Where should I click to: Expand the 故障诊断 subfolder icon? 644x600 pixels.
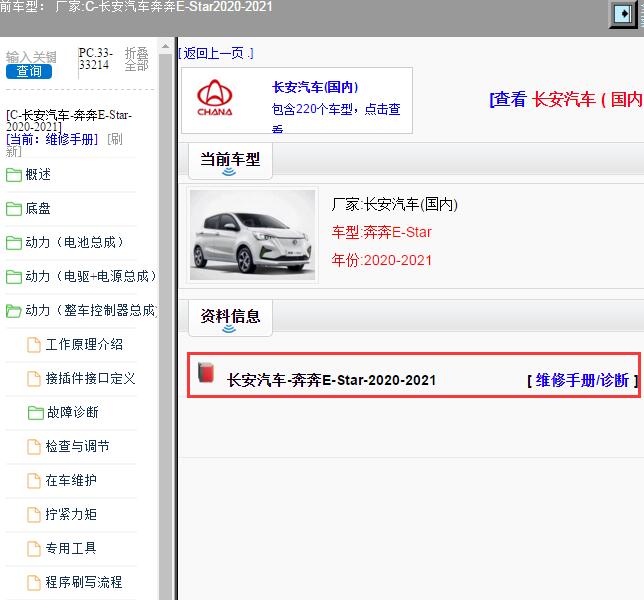[x=36, y=413]
